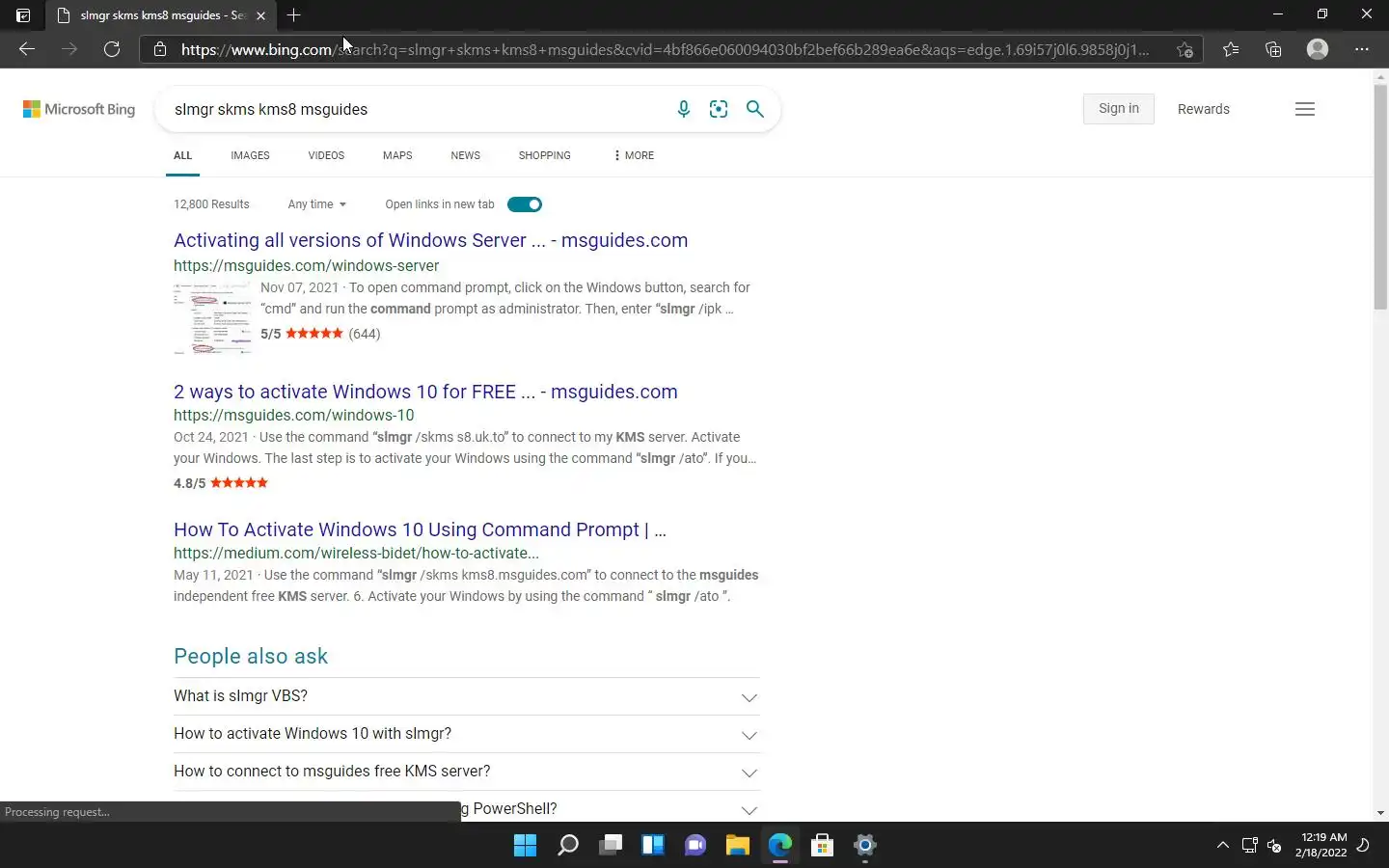Click the lock icon in the address bar
The height and width of the screenshot is (868, 1389).
pos(160,49)
